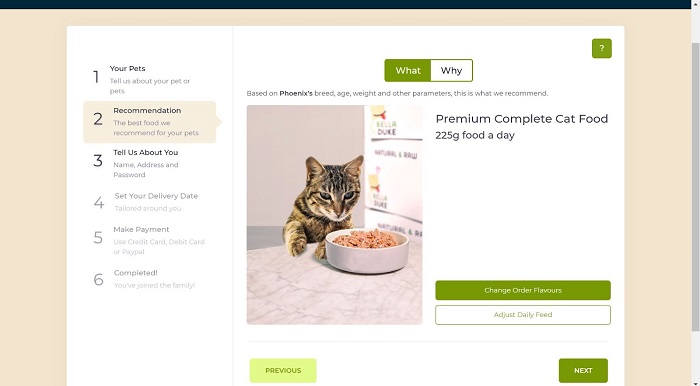Switch to the What tab
700x386 pixels.
click(x=408, y=71)
